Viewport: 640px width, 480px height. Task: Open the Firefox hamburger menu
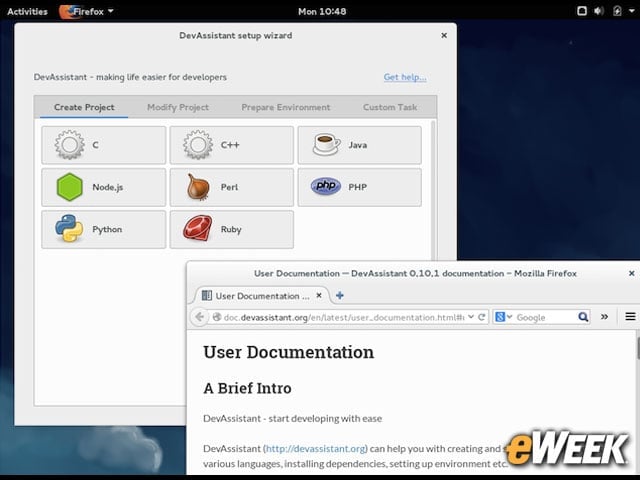[x=630, y=316]
